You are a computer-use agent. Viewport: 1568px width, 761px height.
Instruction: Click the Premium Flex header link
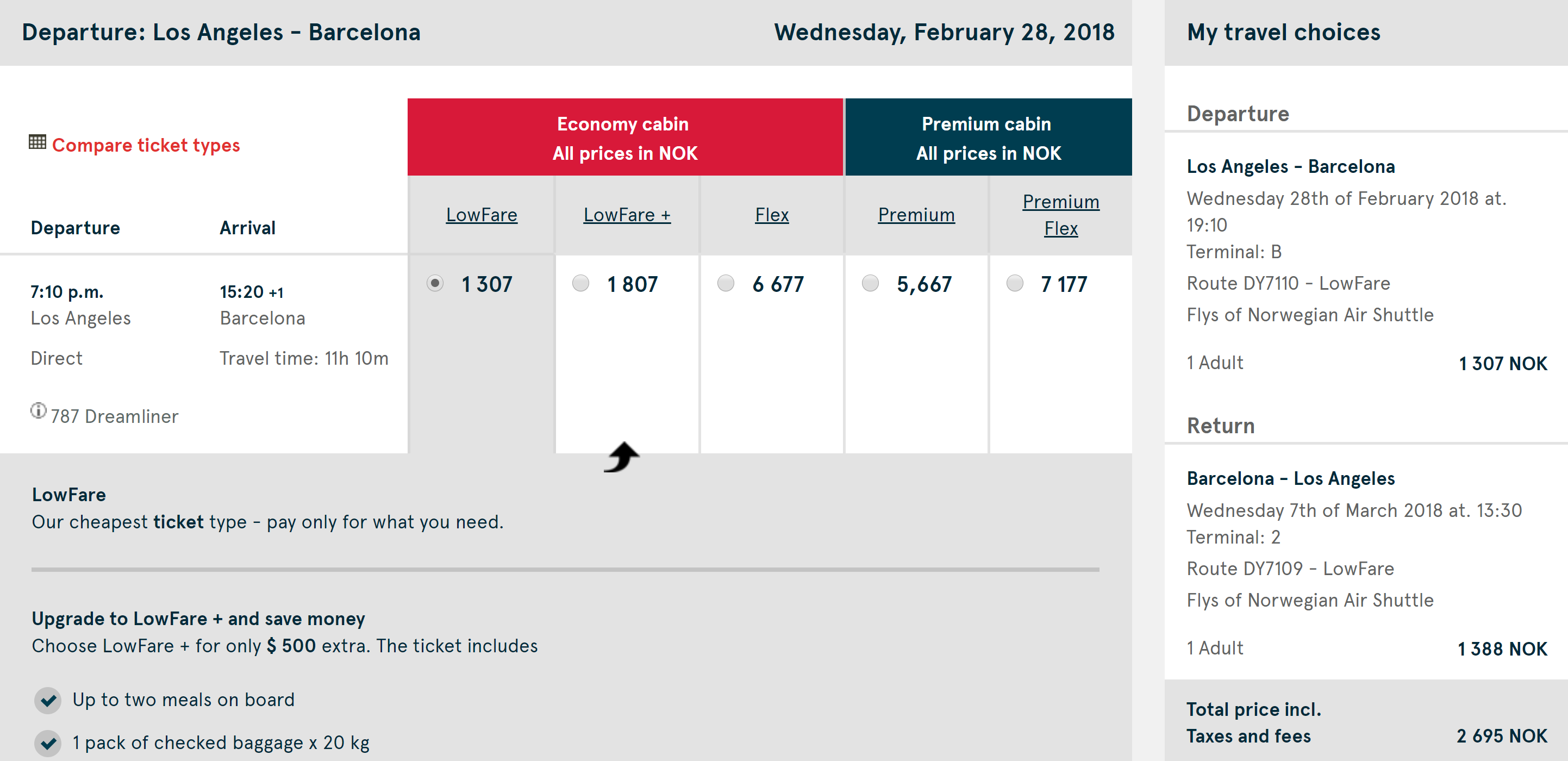pos(1060,215)
